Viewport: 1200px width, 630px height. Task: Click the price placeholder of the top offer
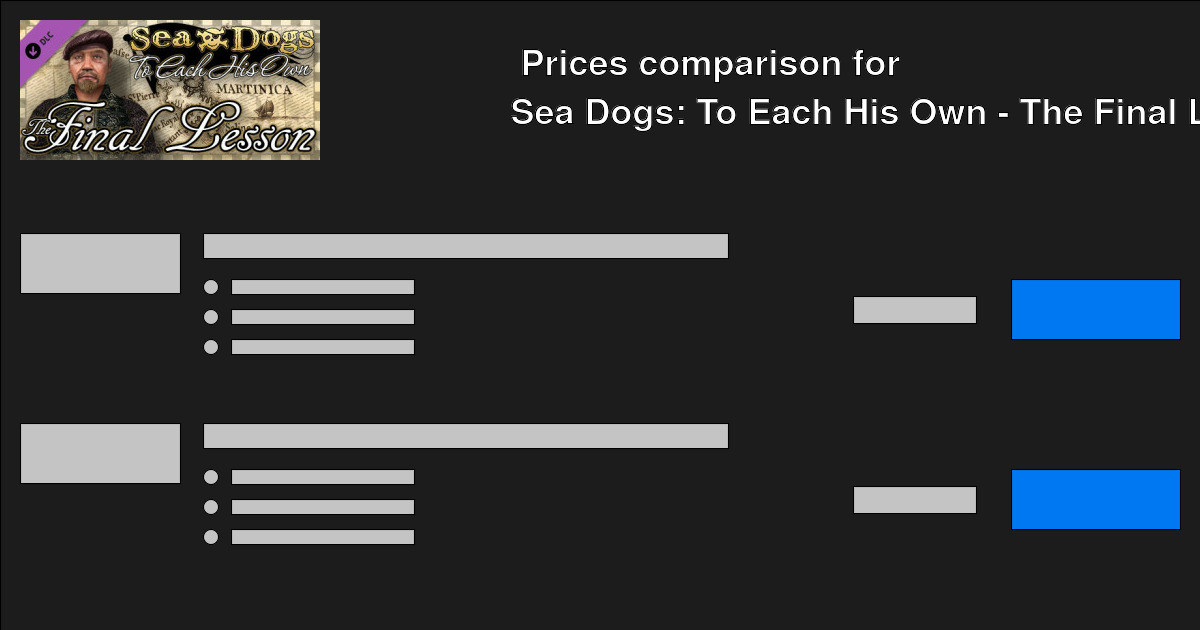(x=914, y=310)
